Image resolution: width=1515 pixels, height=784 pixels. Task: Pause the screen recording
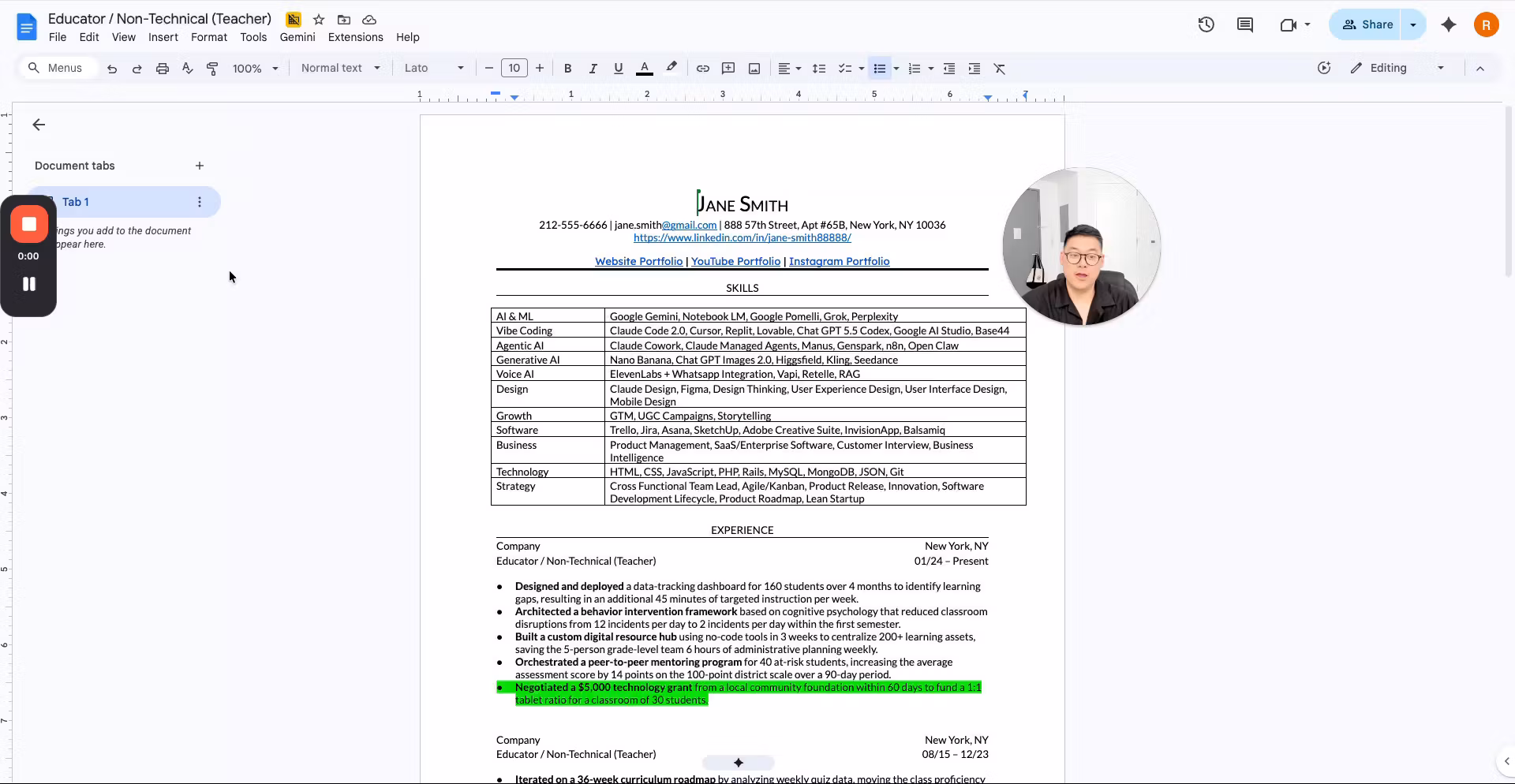pos(29,284)
